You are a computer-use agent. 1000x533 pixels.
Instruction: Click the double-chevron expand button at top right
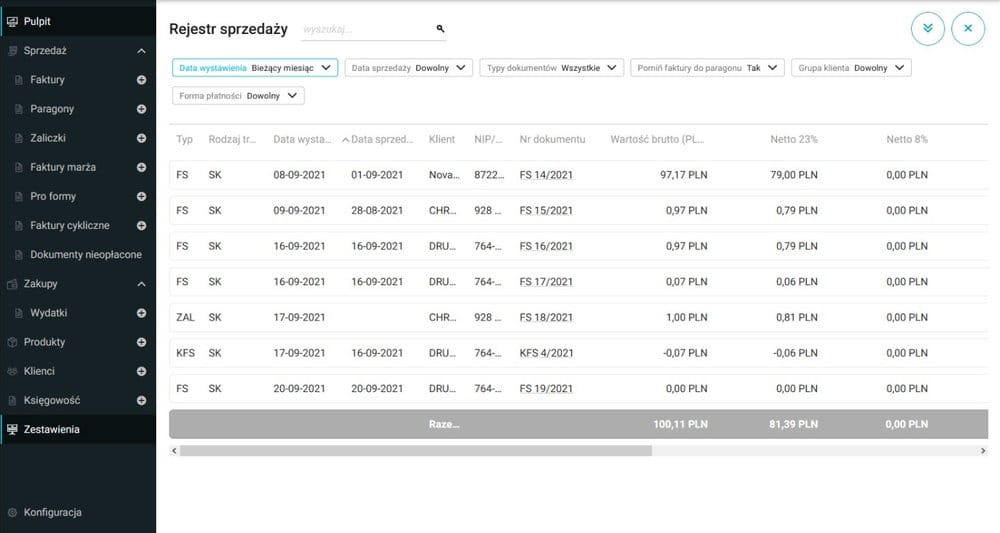click(927, 28)
